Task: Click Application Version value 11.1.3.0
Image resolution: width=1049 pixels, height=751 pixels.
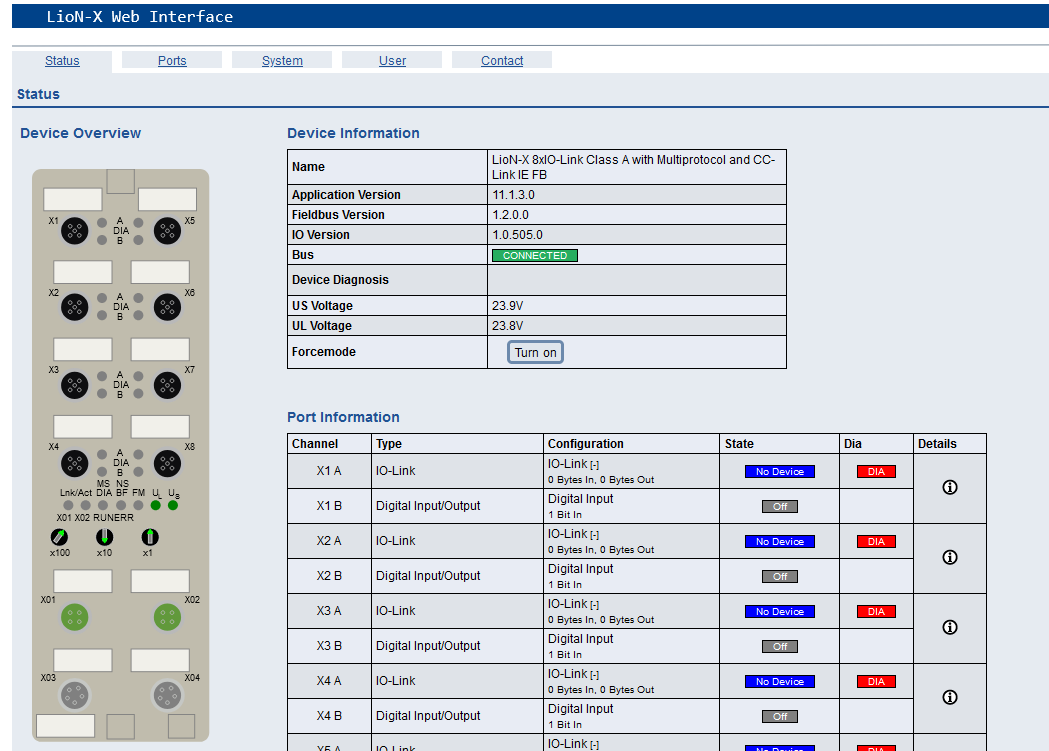Action: click(513, 195)
